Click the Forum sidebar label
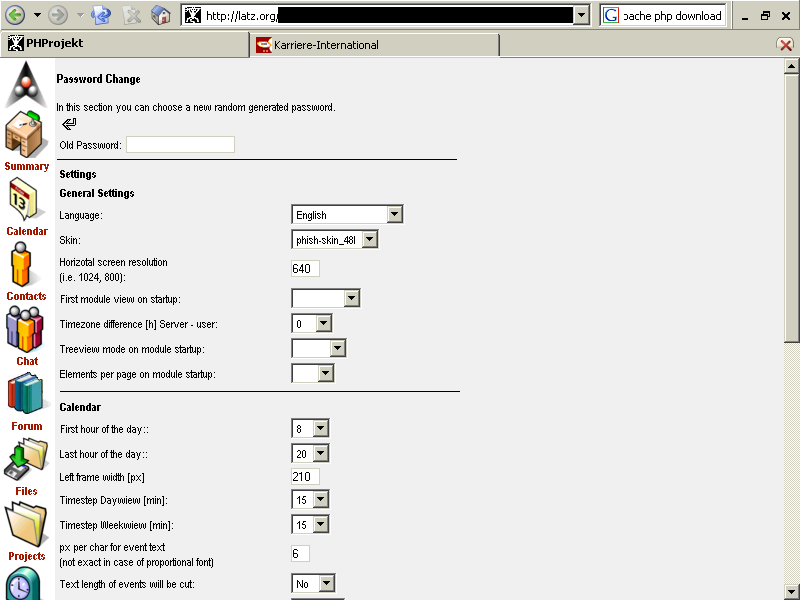The image size is (800, 600). (x=27, y=426)
